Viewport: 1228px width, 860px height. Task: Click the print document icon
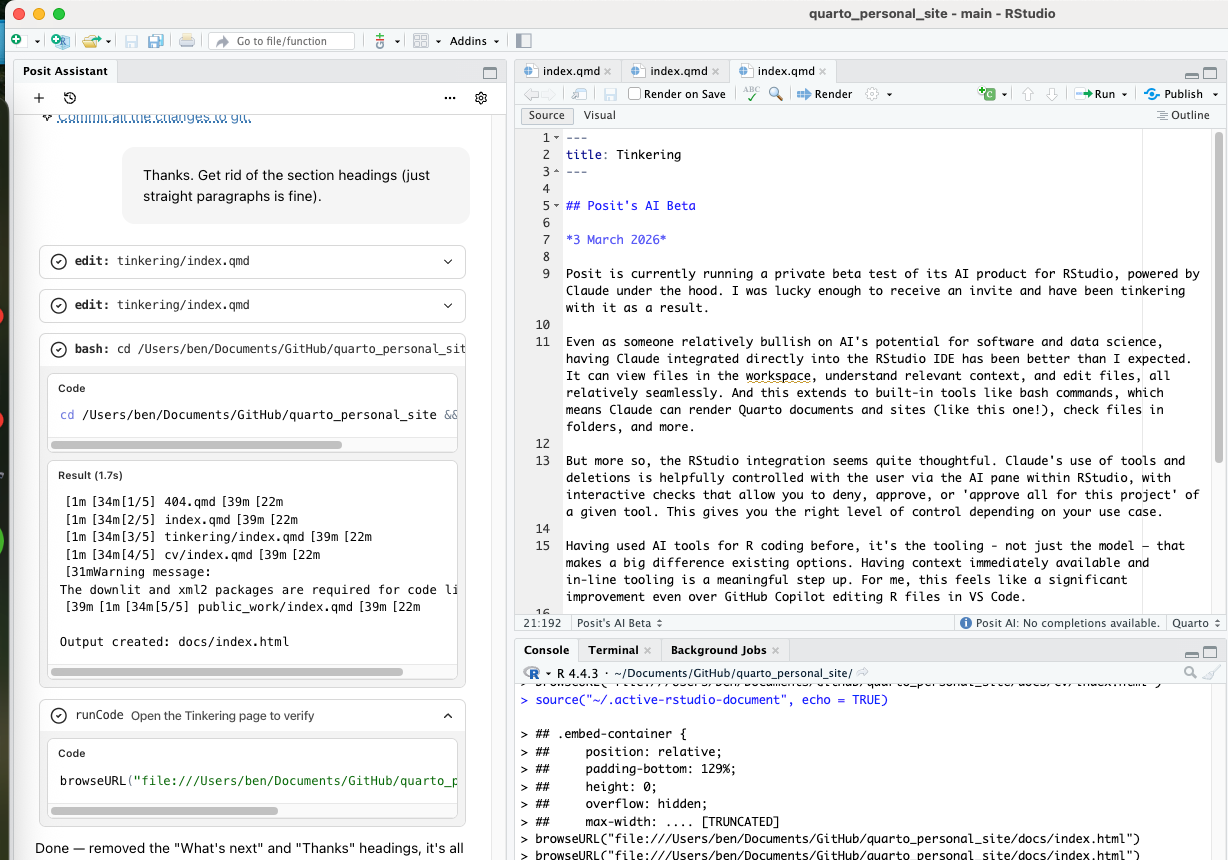(x=186, y=41)
